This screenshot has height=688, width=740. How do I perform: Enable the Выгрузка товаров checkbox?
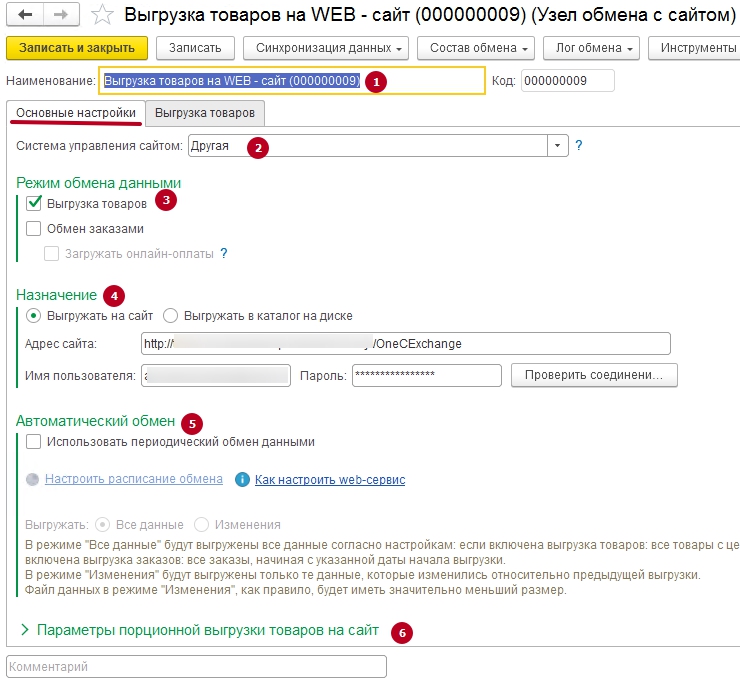(x=35, y=203)
